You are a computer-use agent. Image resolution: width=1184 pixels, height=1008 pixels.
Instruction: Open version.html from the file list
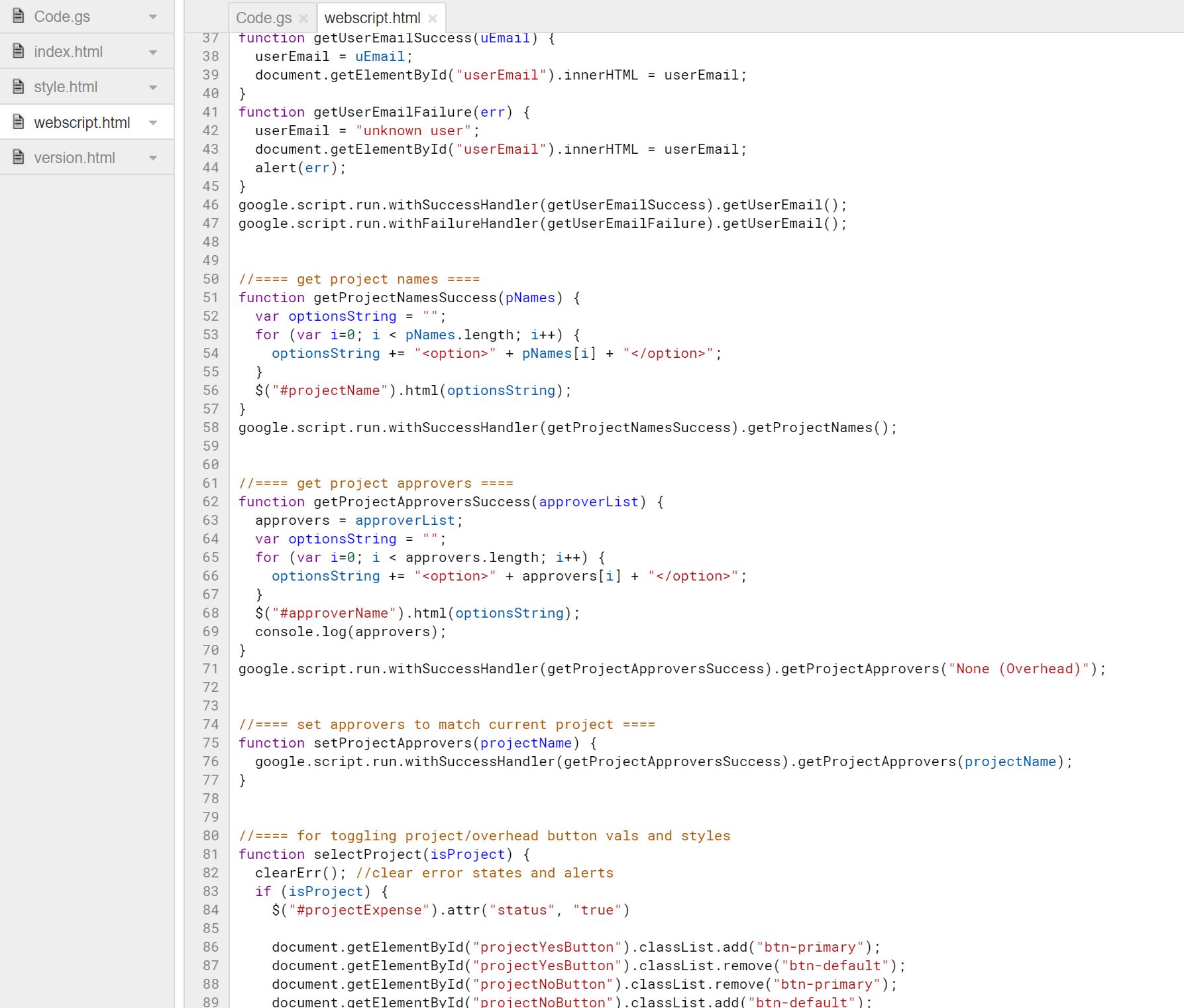[x=74, y=158]
